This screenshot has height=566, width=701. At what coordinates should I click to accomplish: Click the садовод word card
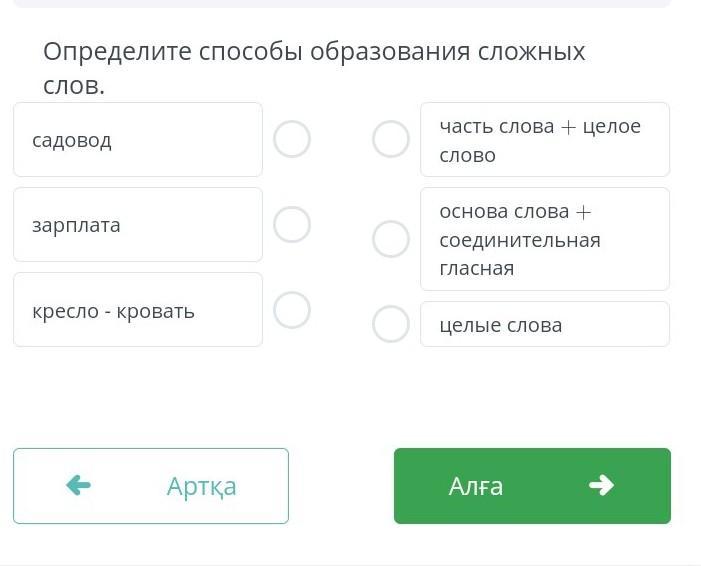[138, 140]
